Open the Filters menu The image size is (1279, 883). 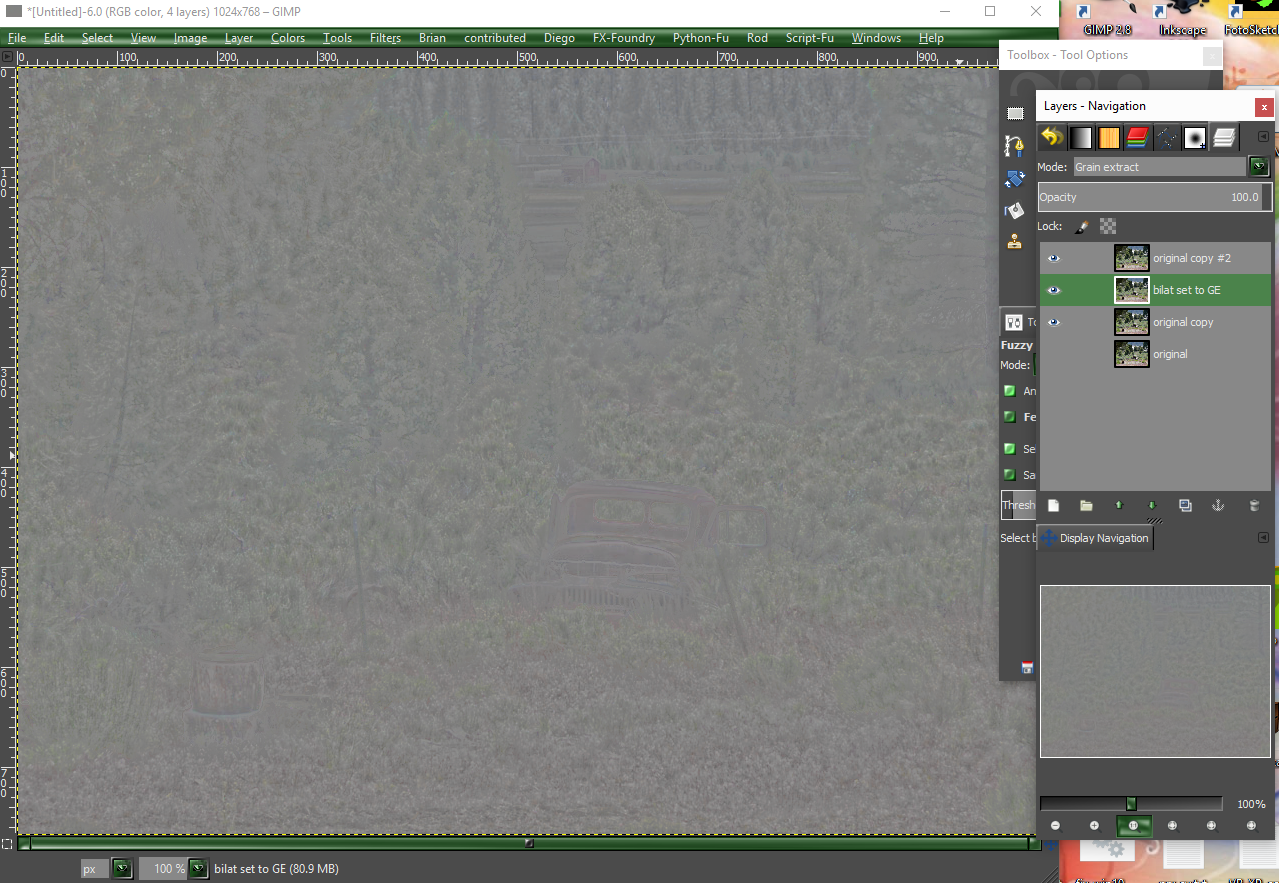tap(385, 38)
